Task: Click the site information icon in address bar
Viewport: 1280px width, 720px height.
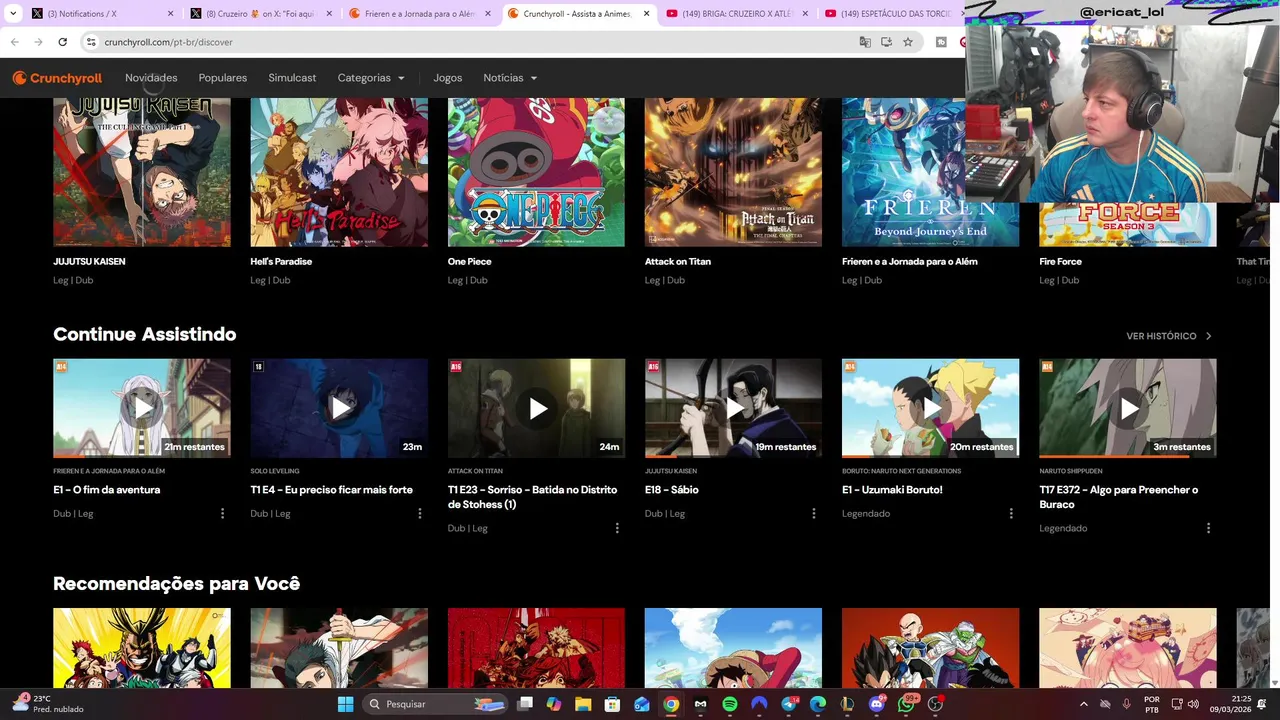Action: [90, 42]
